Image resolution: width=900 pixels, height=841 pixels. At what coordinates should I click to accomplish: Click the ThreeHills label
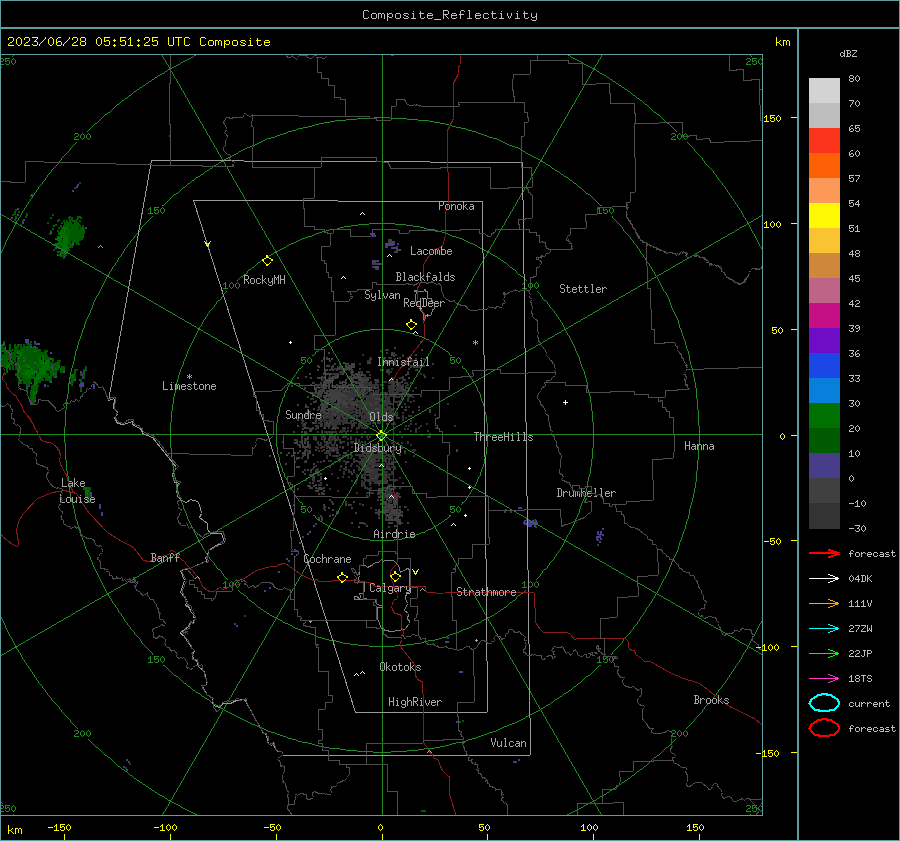tap(503, 437)
